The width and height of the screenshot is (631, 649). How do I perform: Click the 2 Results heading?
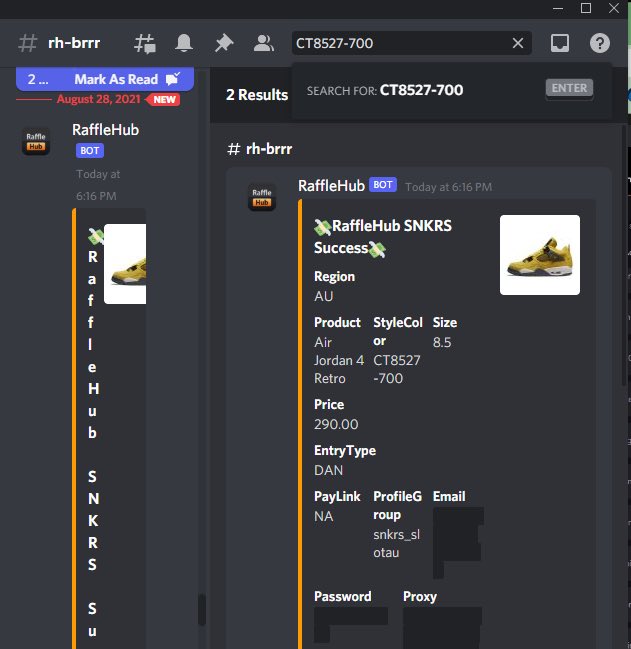click(x=257, y=95)
